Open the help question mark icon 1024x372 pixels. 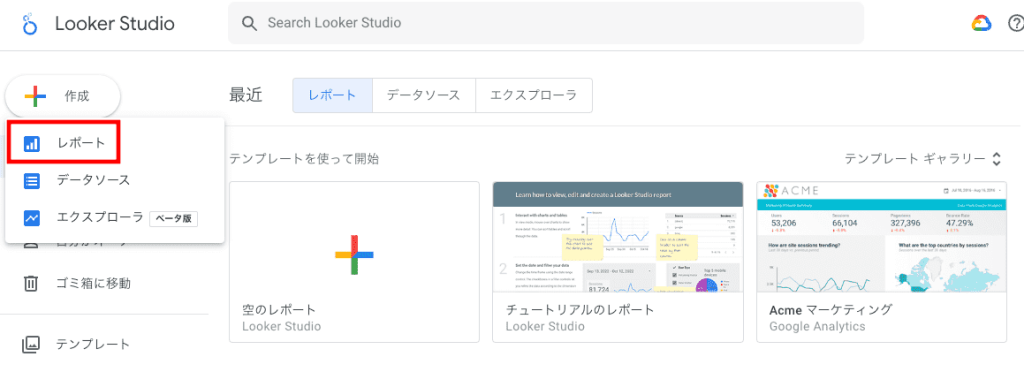click(x=1016, y=23)
